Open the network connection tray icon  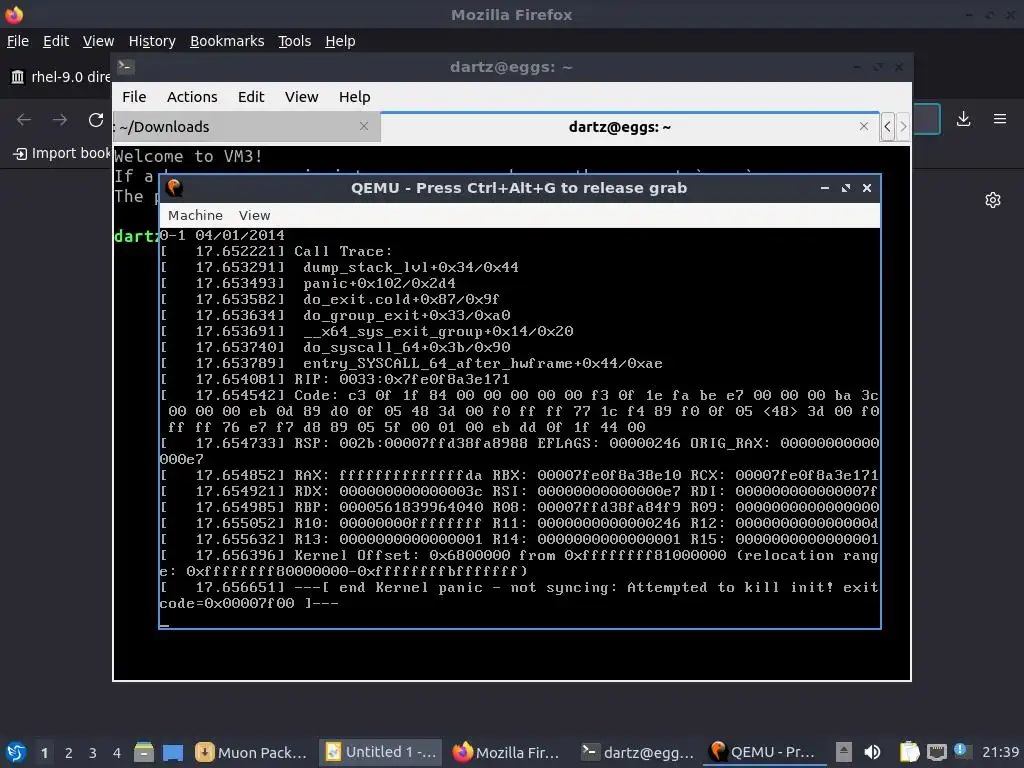tap(936, 752)
